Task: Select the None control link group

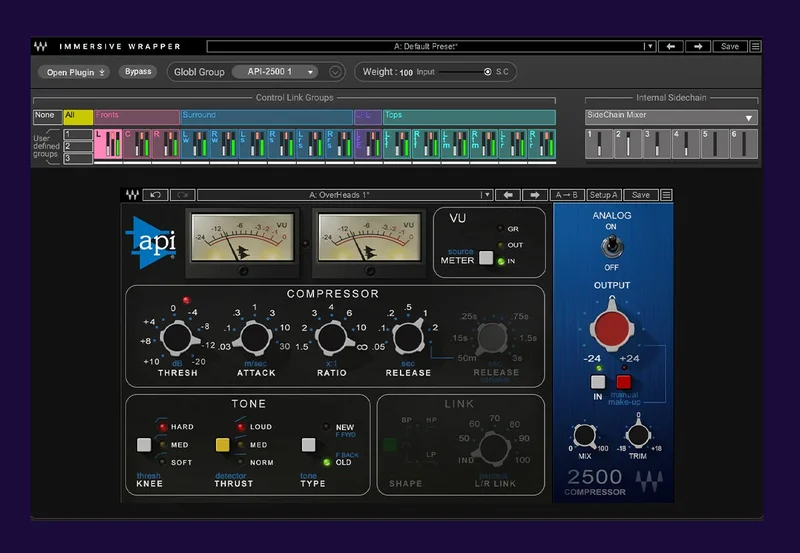Action: click(x=47, y=117)
